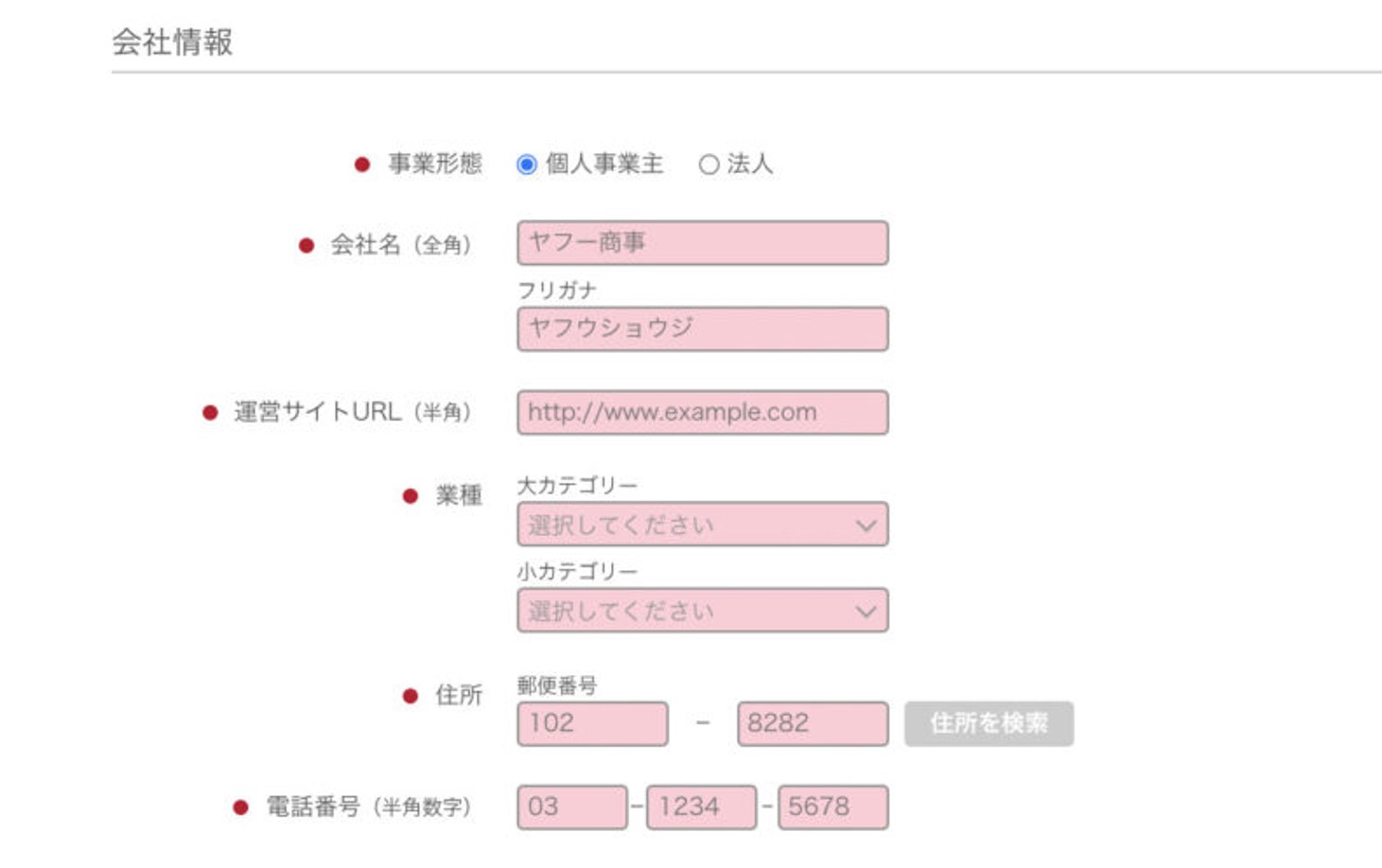Click the 個人事業主 label text

pyautogui.click(x=604, y=164)
